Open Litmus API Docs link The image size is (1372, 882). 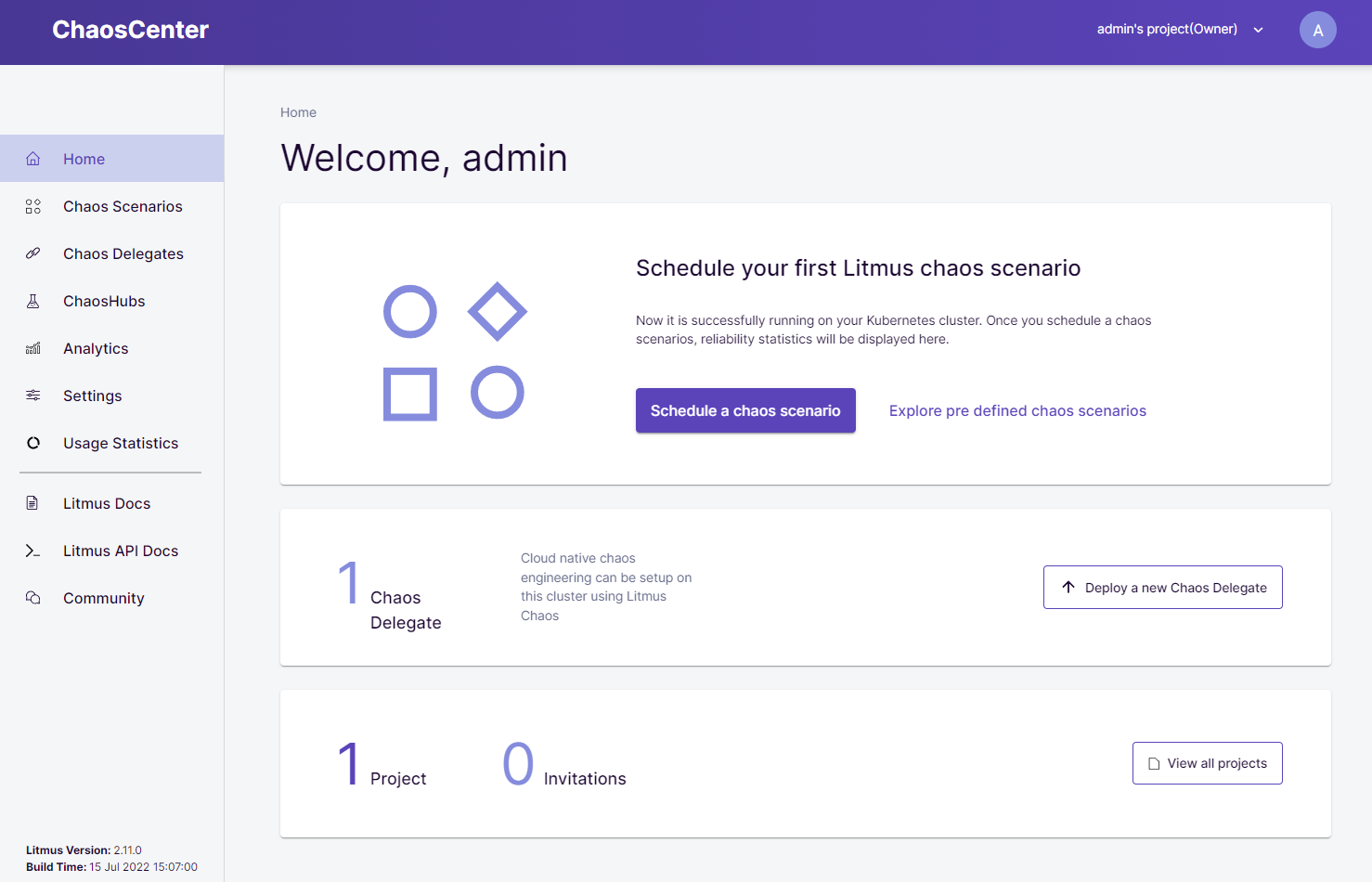point(111,551)
